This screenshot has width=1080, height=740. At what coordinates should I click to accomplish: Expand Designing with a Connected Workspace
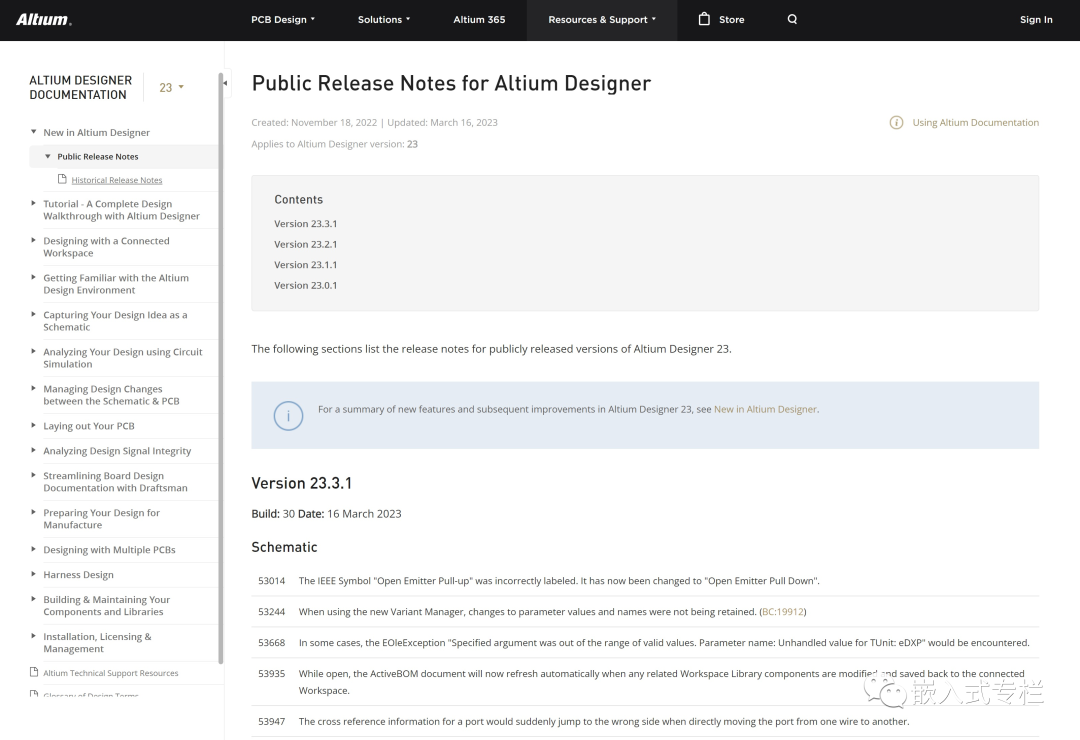pyautogui.click(x=33, y=240)
